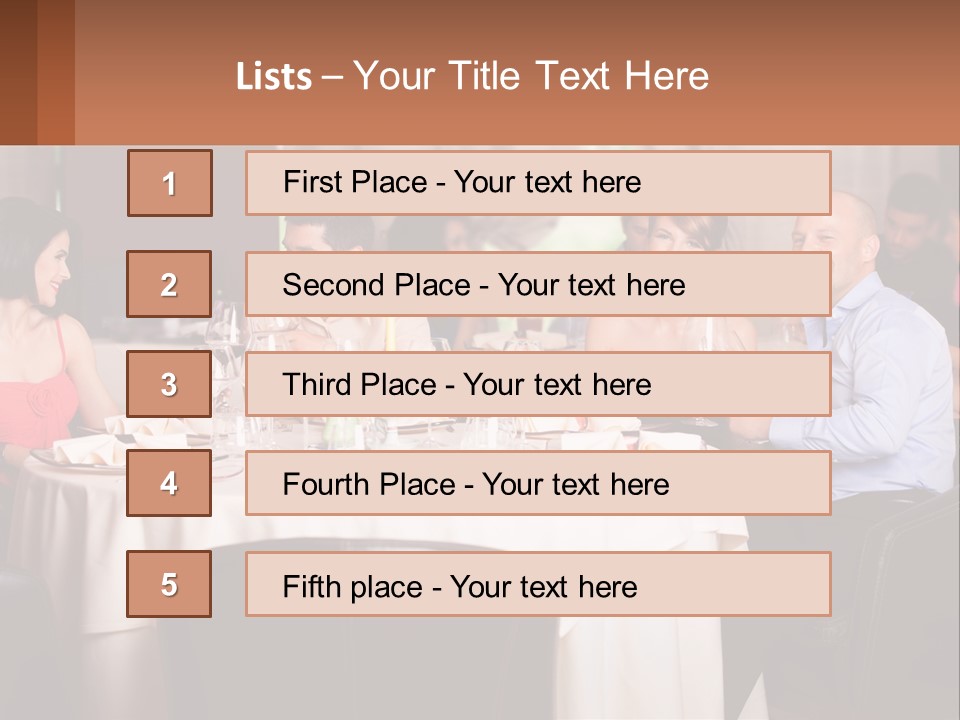Viewport: 960px width, 720px height.
Task: Select the Fifth place text box
Action: (x=538, y=584)
